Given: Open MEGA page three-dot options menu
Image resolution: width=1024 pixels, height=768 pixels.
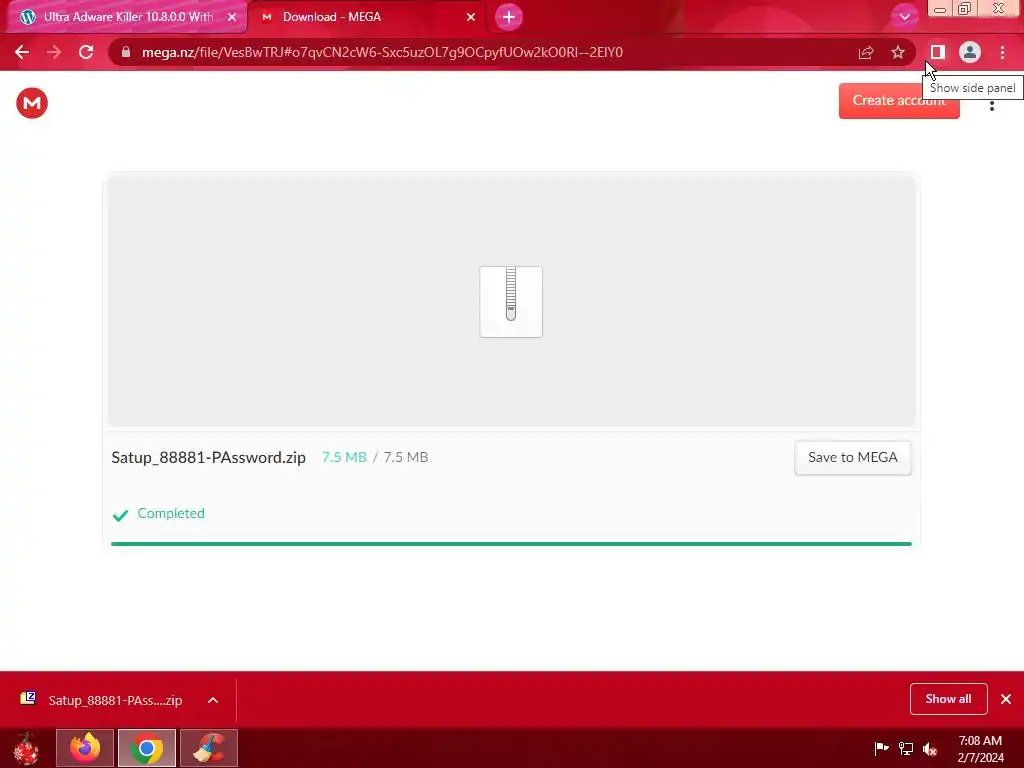Looking at the screenshot, I should (x=992, y=104).
